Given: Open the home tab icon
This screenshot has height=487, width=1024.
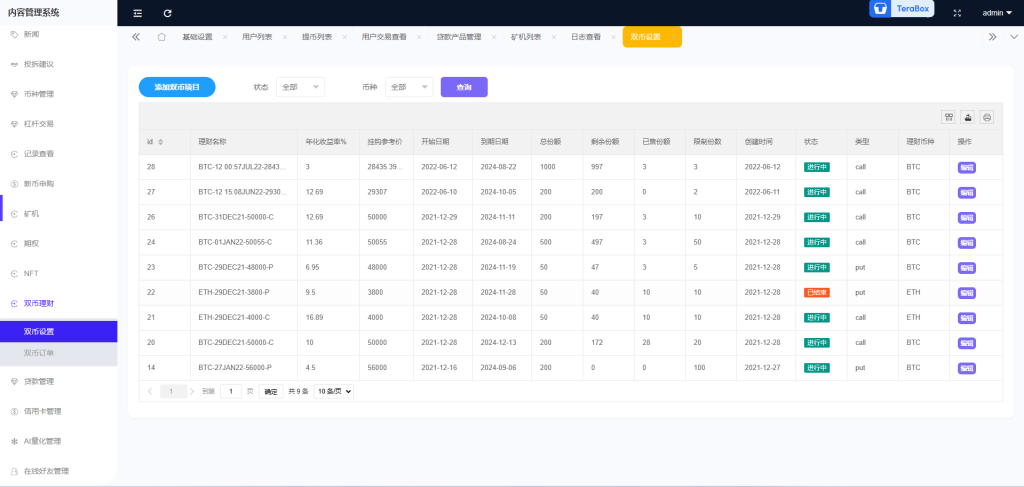Looking at the screenshot, I should pos(161,37).
